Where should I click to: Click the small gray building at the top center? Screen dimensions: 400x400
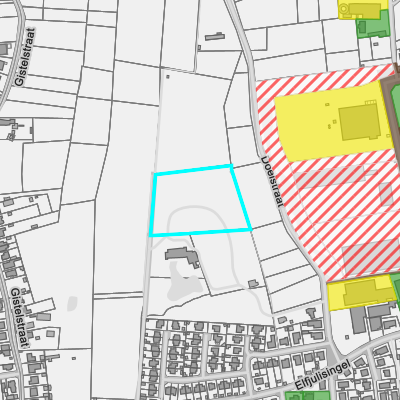point(215,36)
